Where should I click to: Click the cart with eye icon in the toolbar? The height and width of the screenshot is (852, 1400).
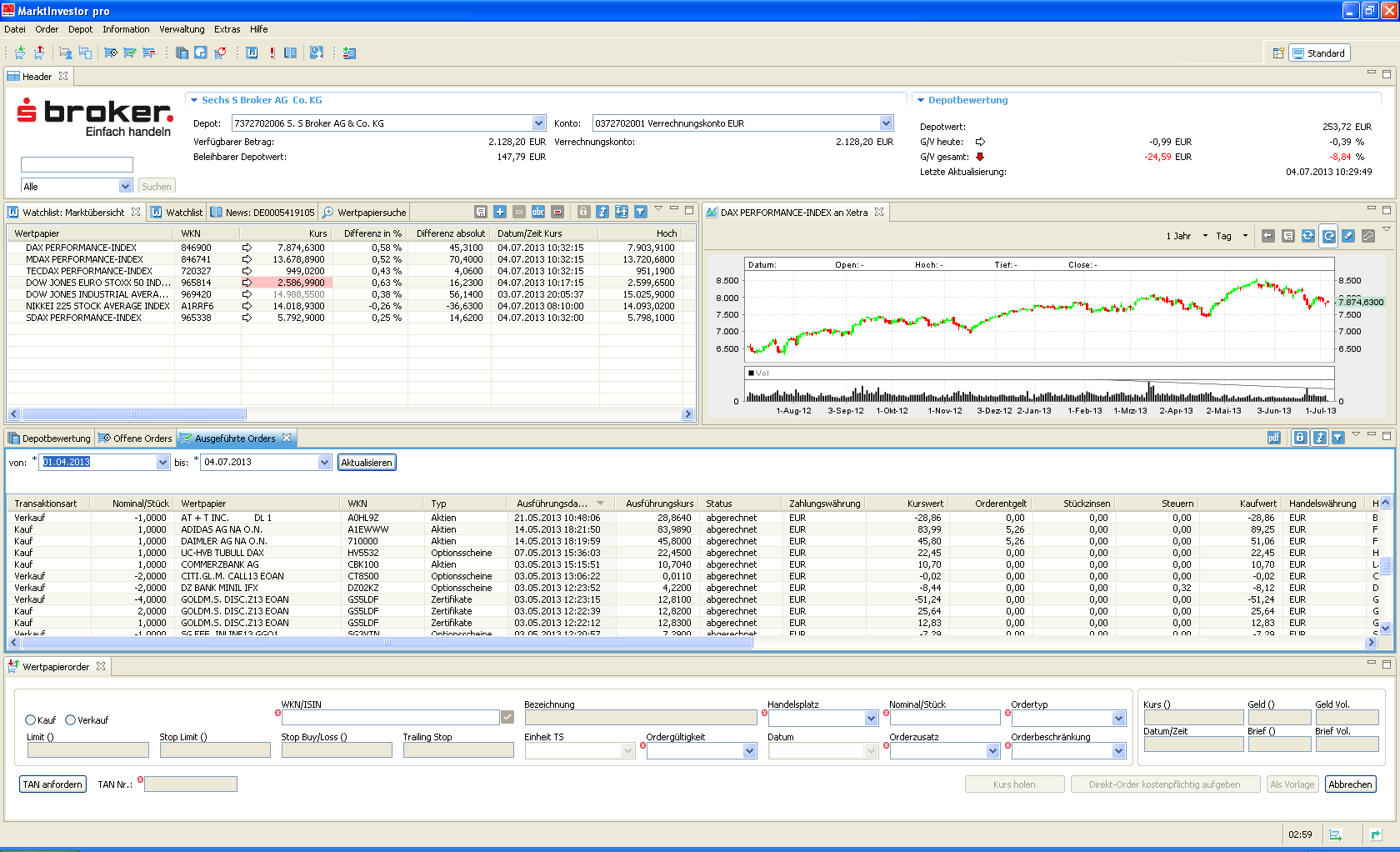pyautogui.click(x=110, y=53)
